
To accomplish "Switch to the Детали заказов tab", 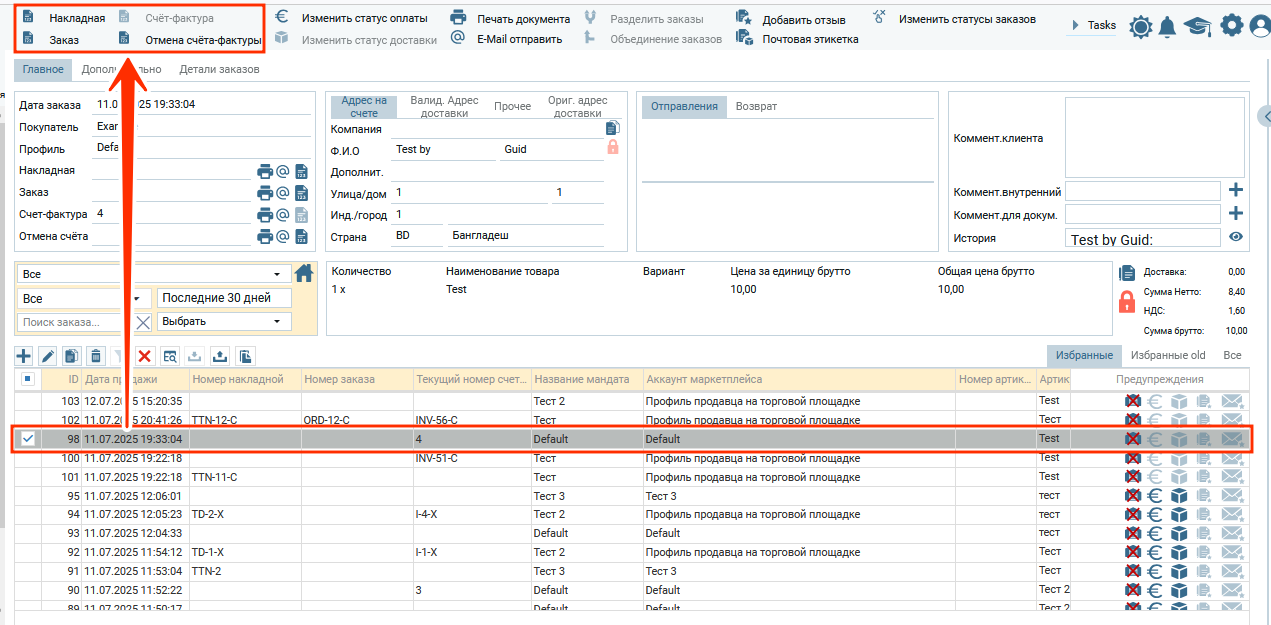I will click(219, 69).
